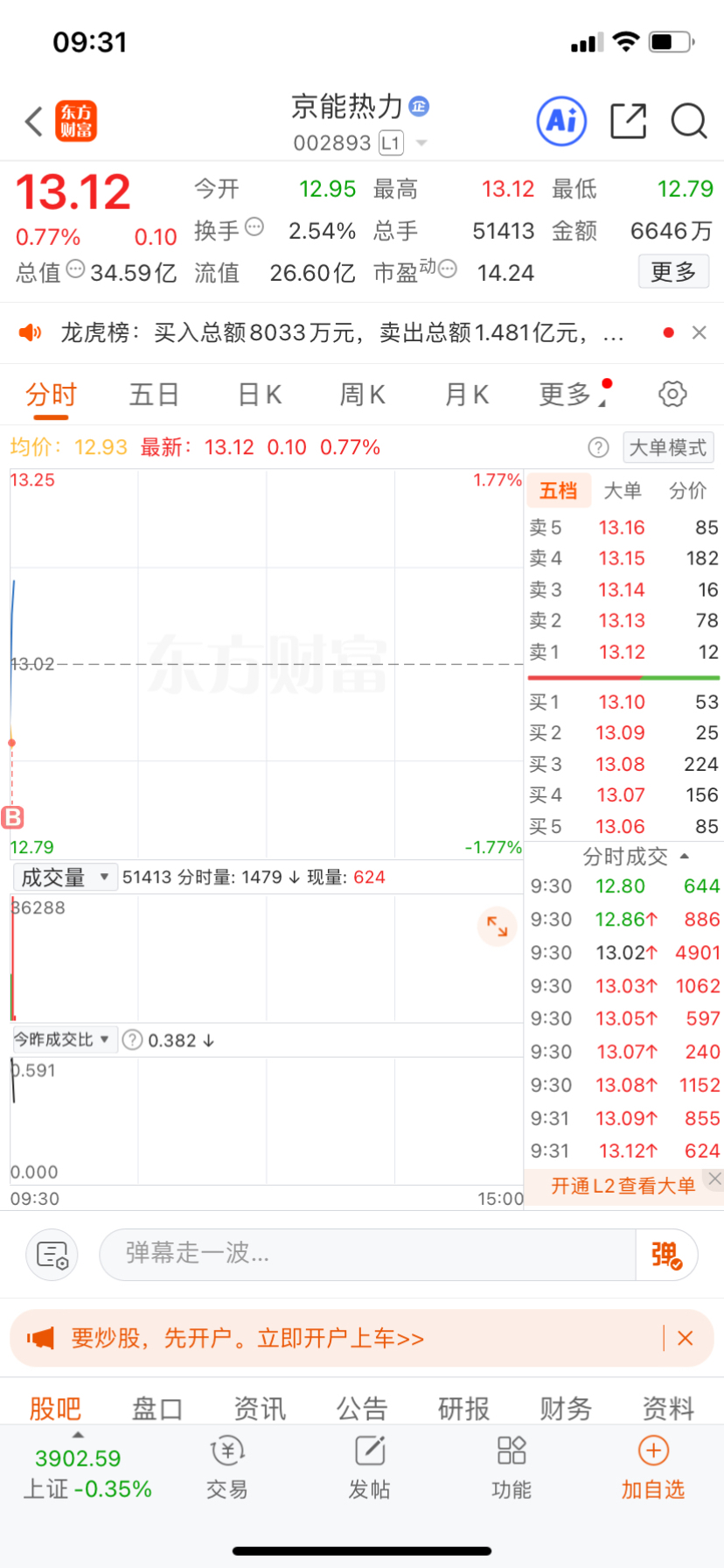Screen dimensions: 724x1568
Task: Open chart settings gear icon
Action: [672, 394]
